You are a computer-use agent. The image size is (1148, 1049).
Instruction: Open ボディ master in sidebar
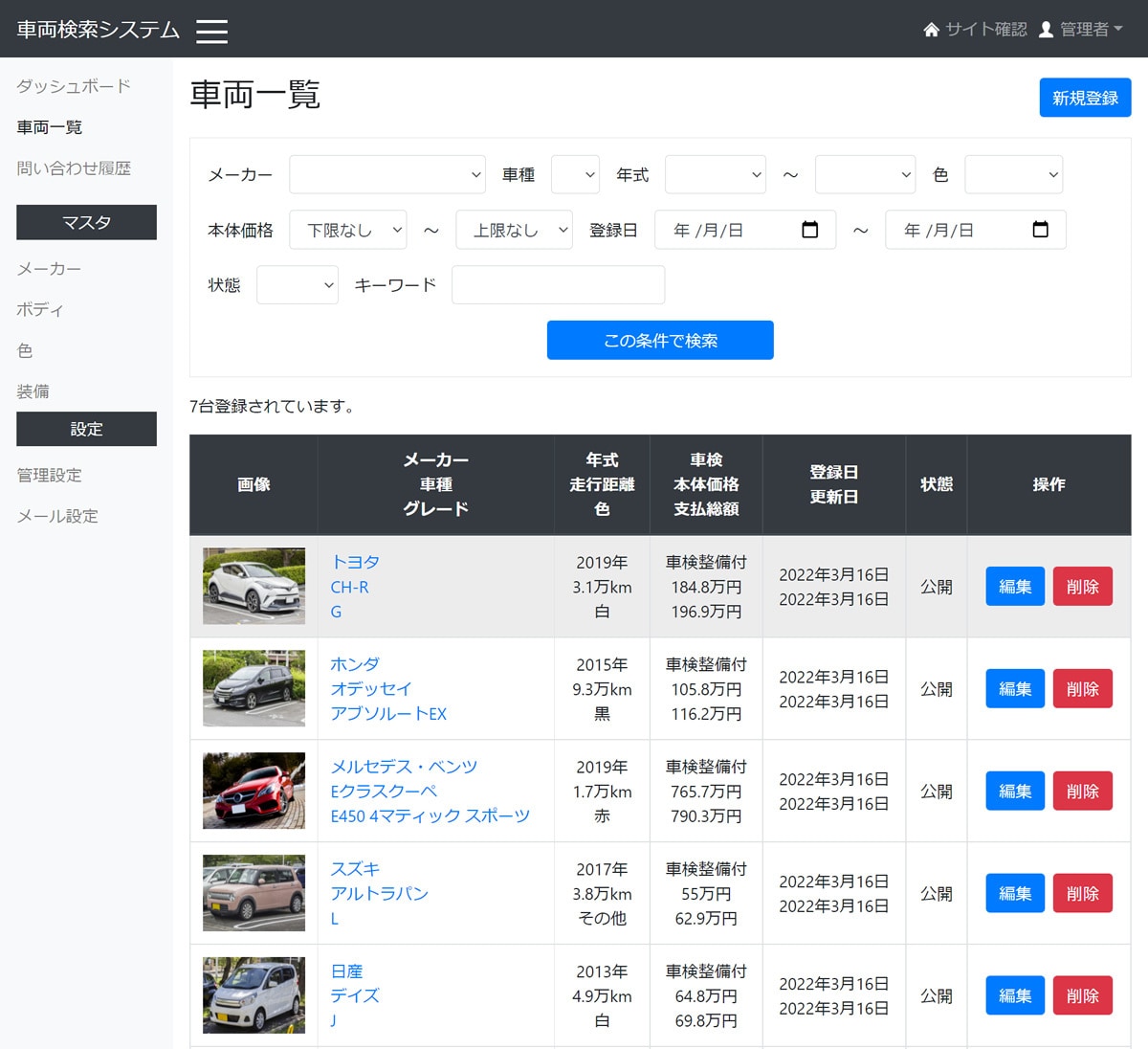pos(40,310)
